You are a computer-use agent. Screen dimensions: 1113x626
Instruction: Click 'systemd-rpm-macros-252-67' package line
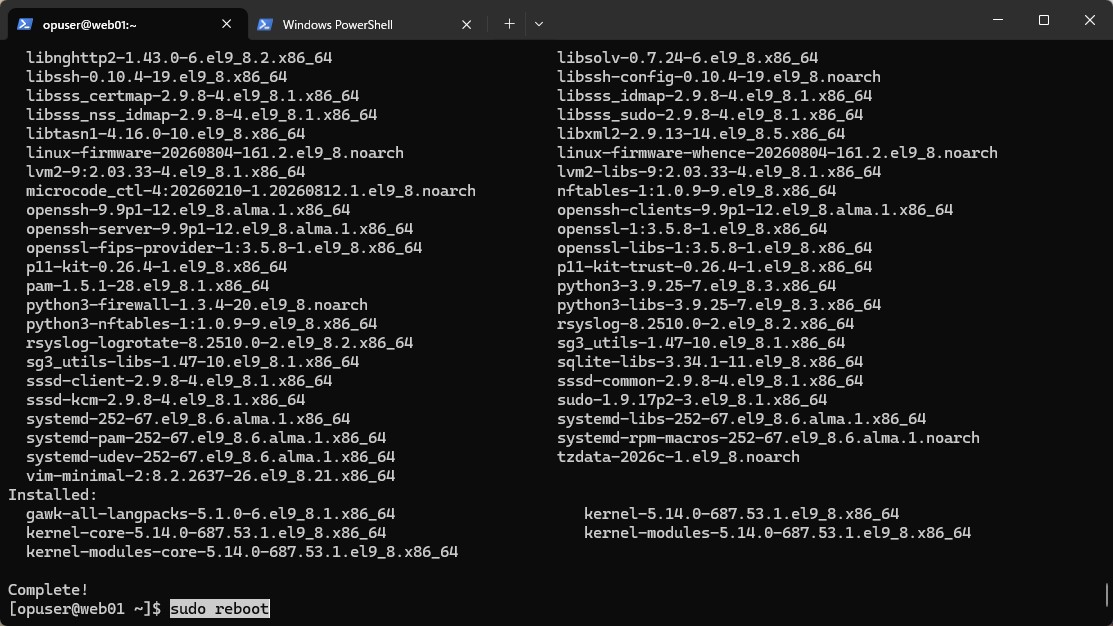point(768,437)
